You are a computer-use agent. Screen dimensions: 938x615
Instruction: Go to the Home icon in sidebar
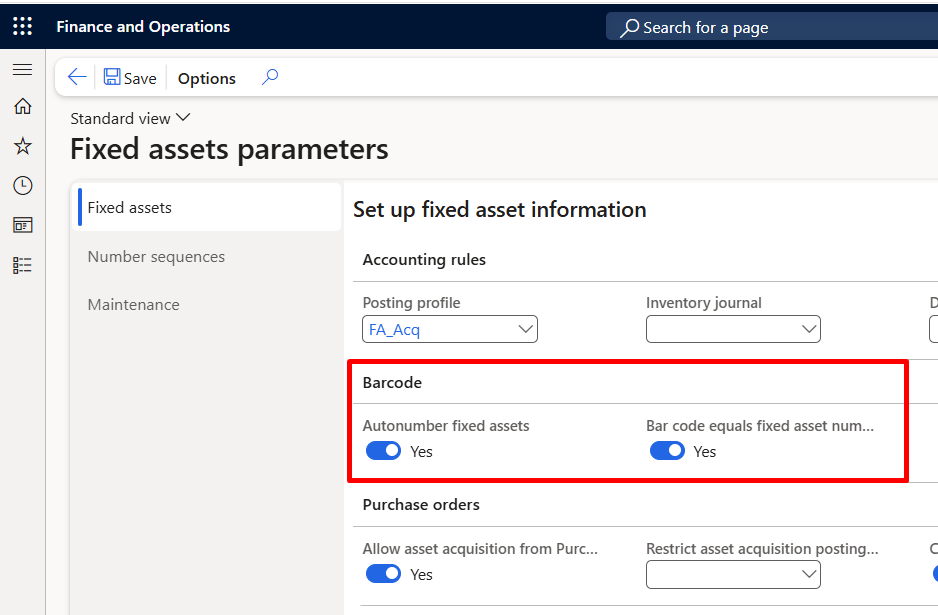(x=22, y=107)
